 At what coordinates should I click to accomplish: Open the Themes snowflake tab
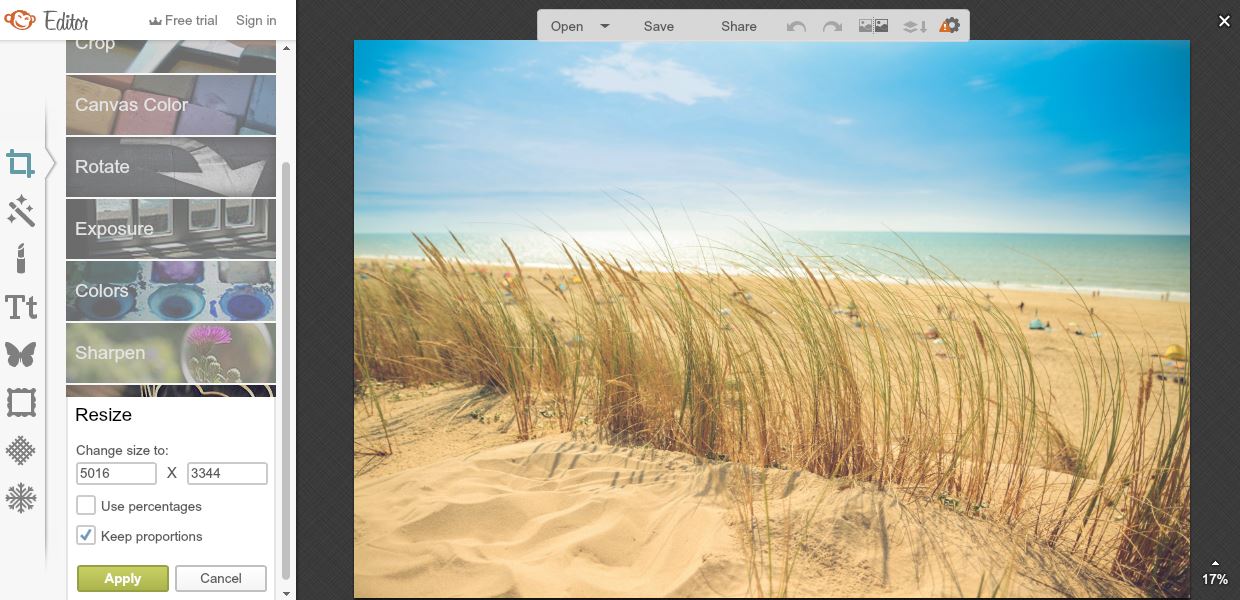pos(21,498)
